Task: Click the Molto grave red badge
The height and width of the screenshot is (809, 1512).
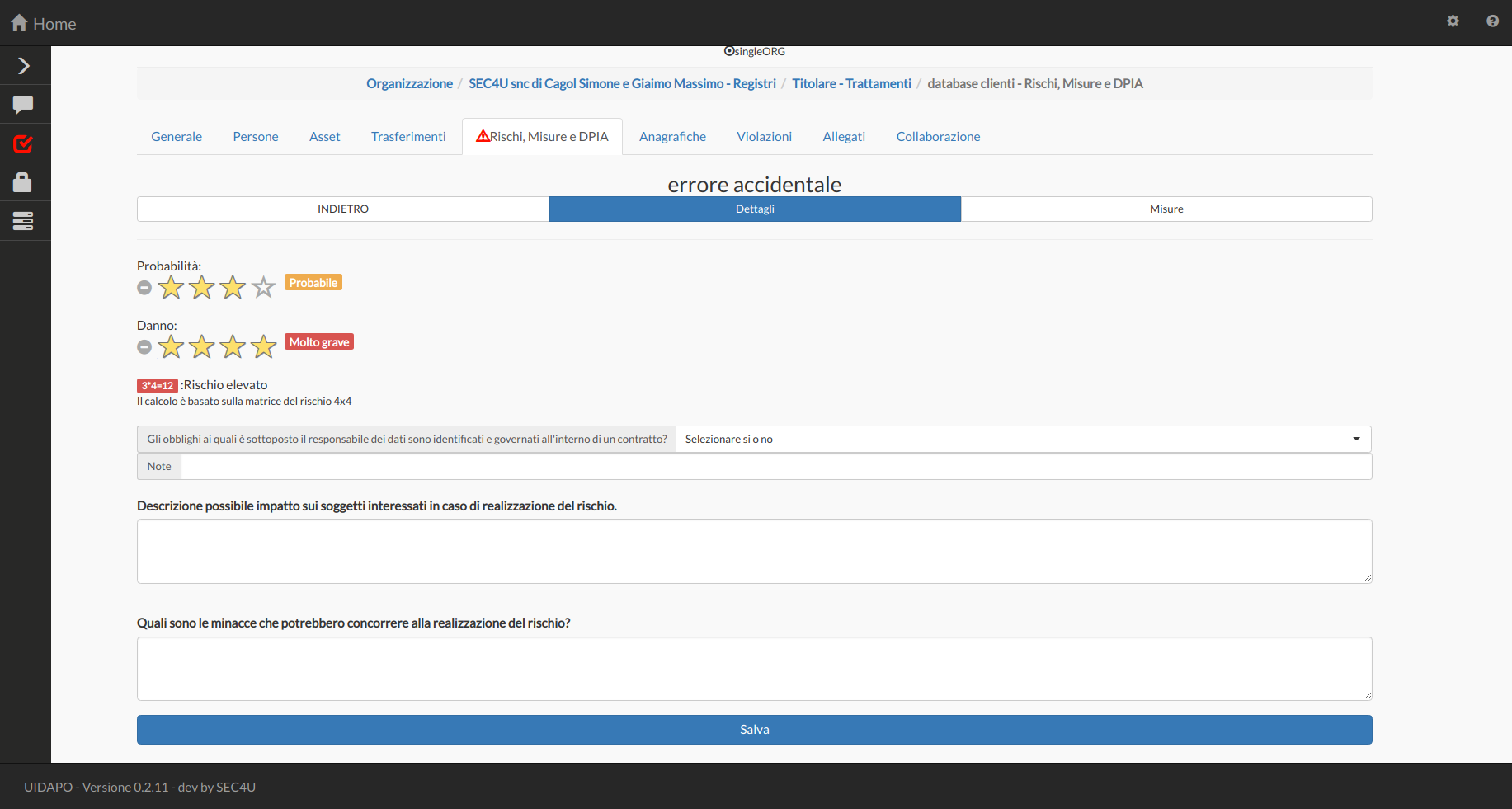Action: (x=319, y=342)
